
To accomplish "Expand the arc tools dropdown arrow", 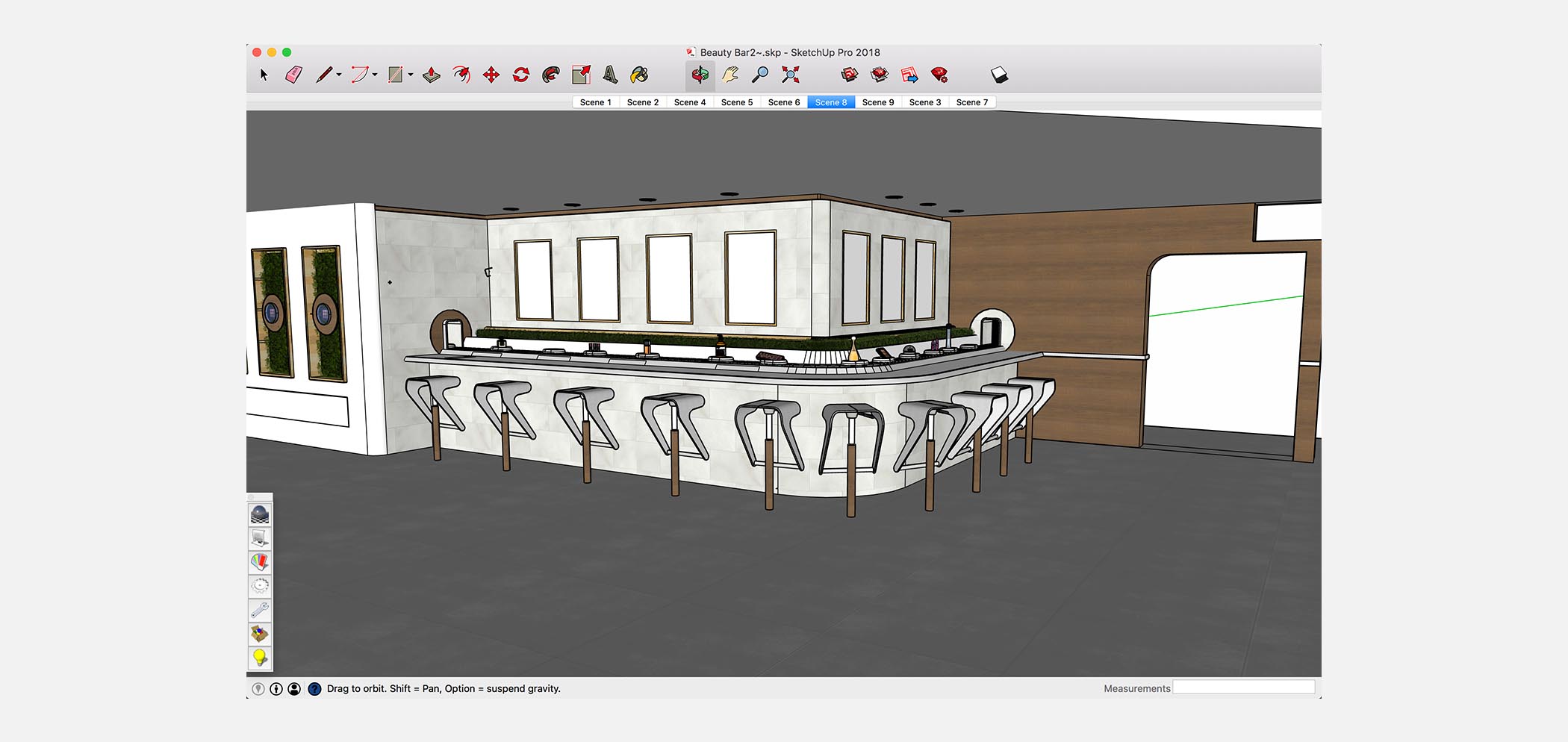I will 375,75.
